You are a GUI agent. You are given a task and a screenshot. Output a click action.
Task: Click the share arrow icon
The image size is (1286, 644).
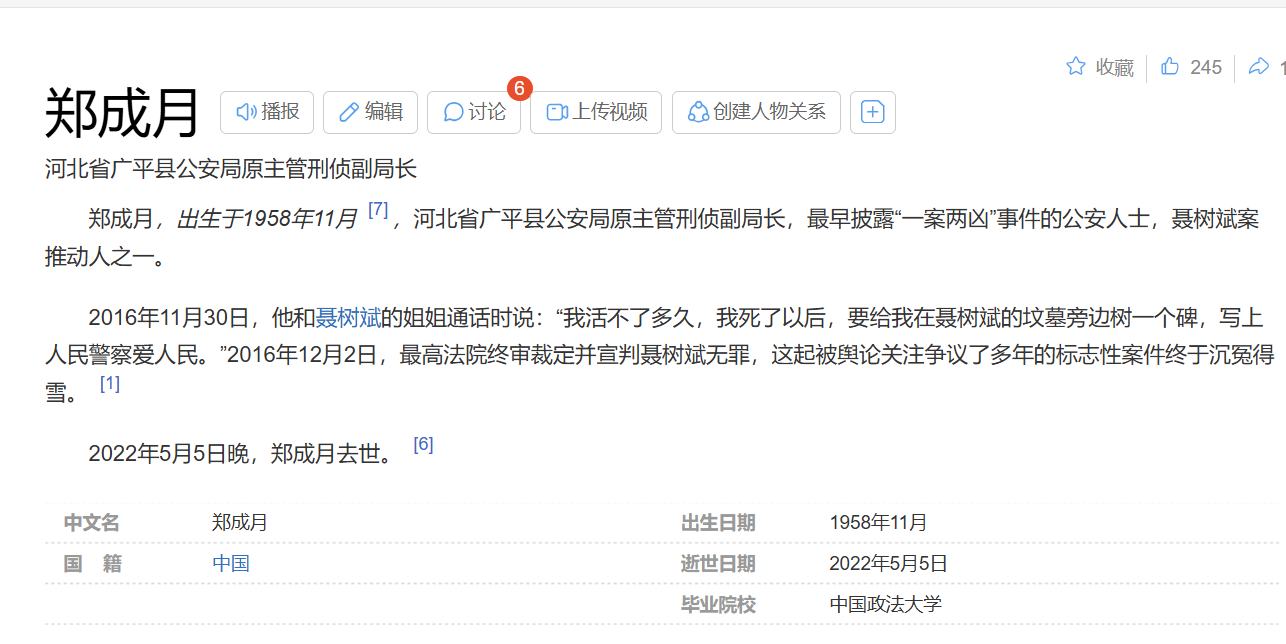[x=1259, y=67]
